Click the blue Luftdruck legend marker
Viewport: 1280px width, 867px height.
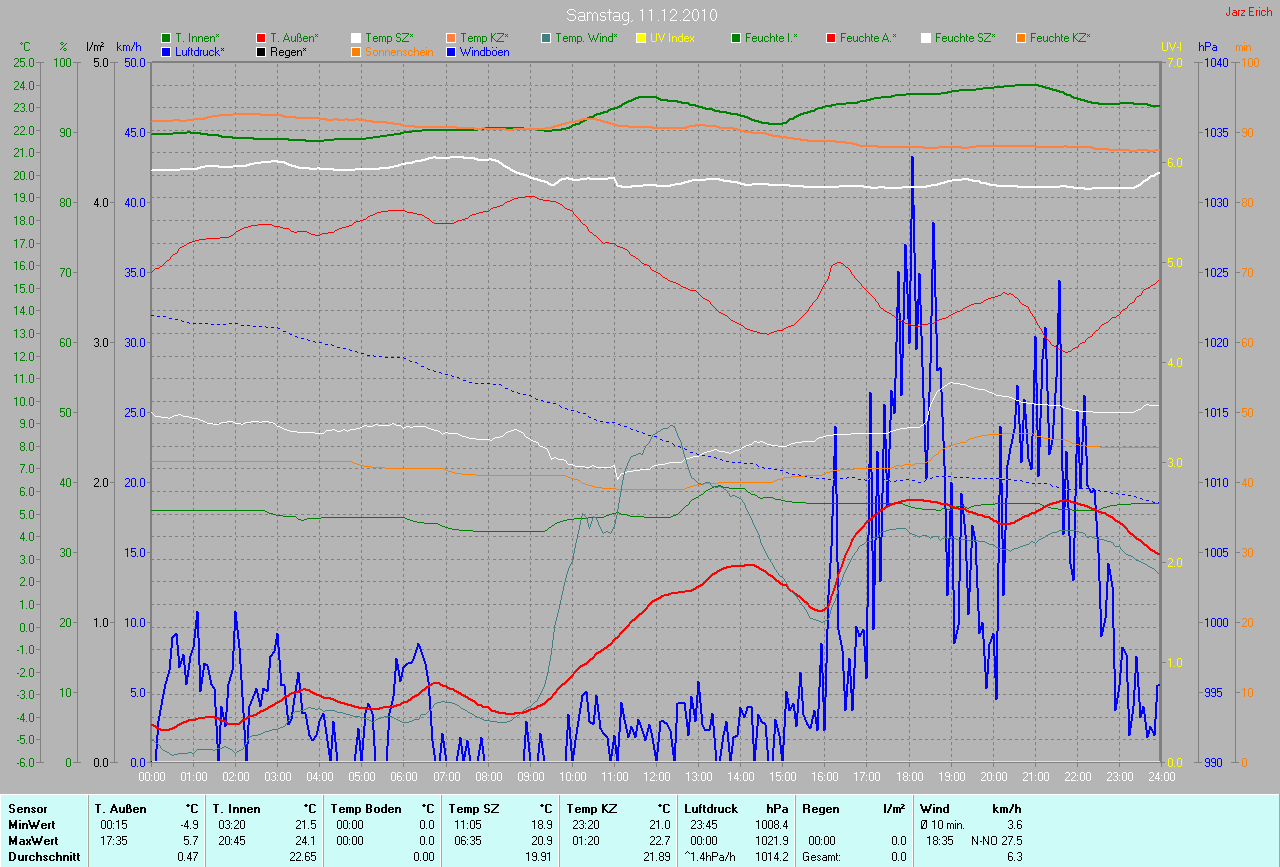coord(167,52)
